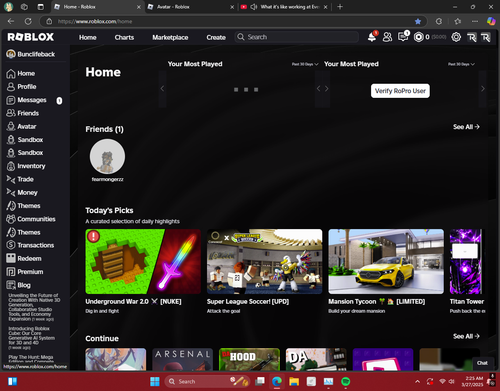Open File Explorer from the taskbar
This screenshot has width=500, height=391.
[x=294, y=381]
